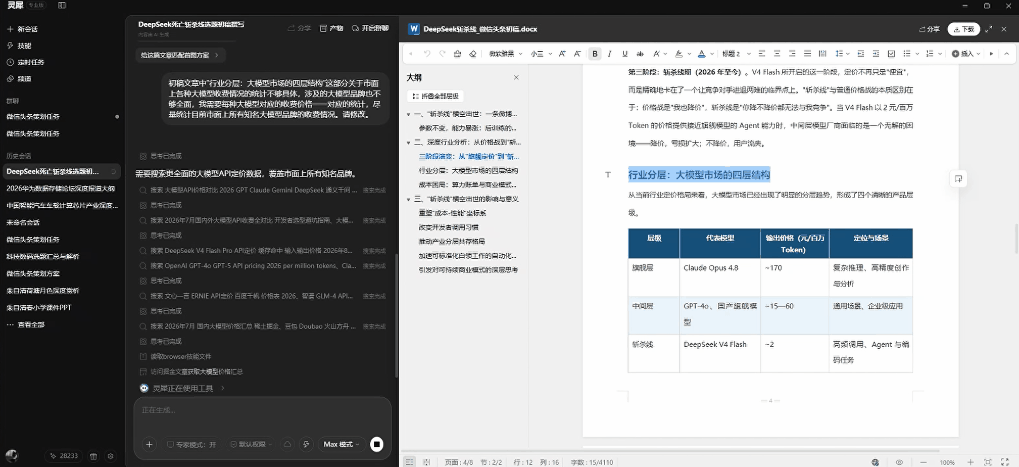Toggle the 专家模式 expert mode checkbox
1019x467 pixels.
pyautogui.click(x=192, y=444)
